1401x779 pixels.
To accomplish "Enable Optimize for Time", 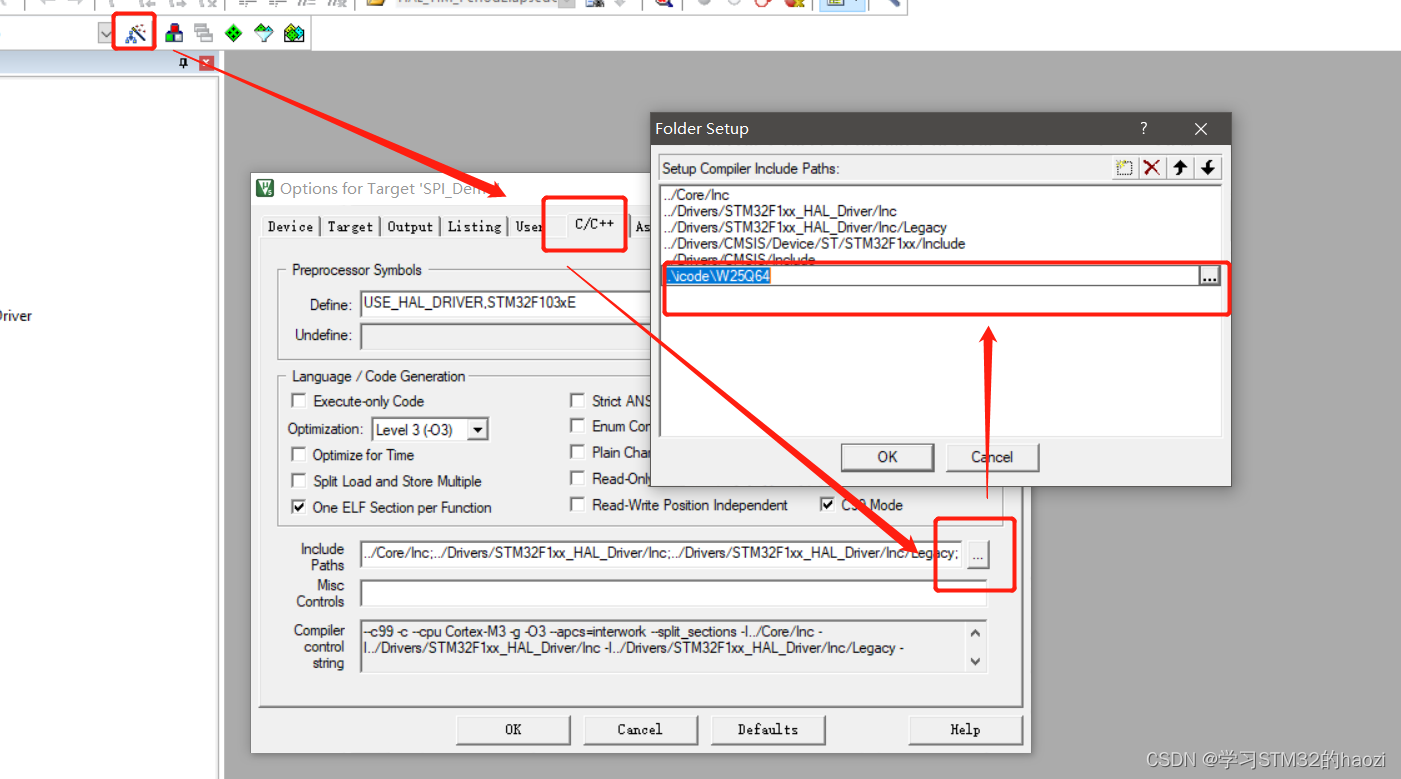I will 298,454.
